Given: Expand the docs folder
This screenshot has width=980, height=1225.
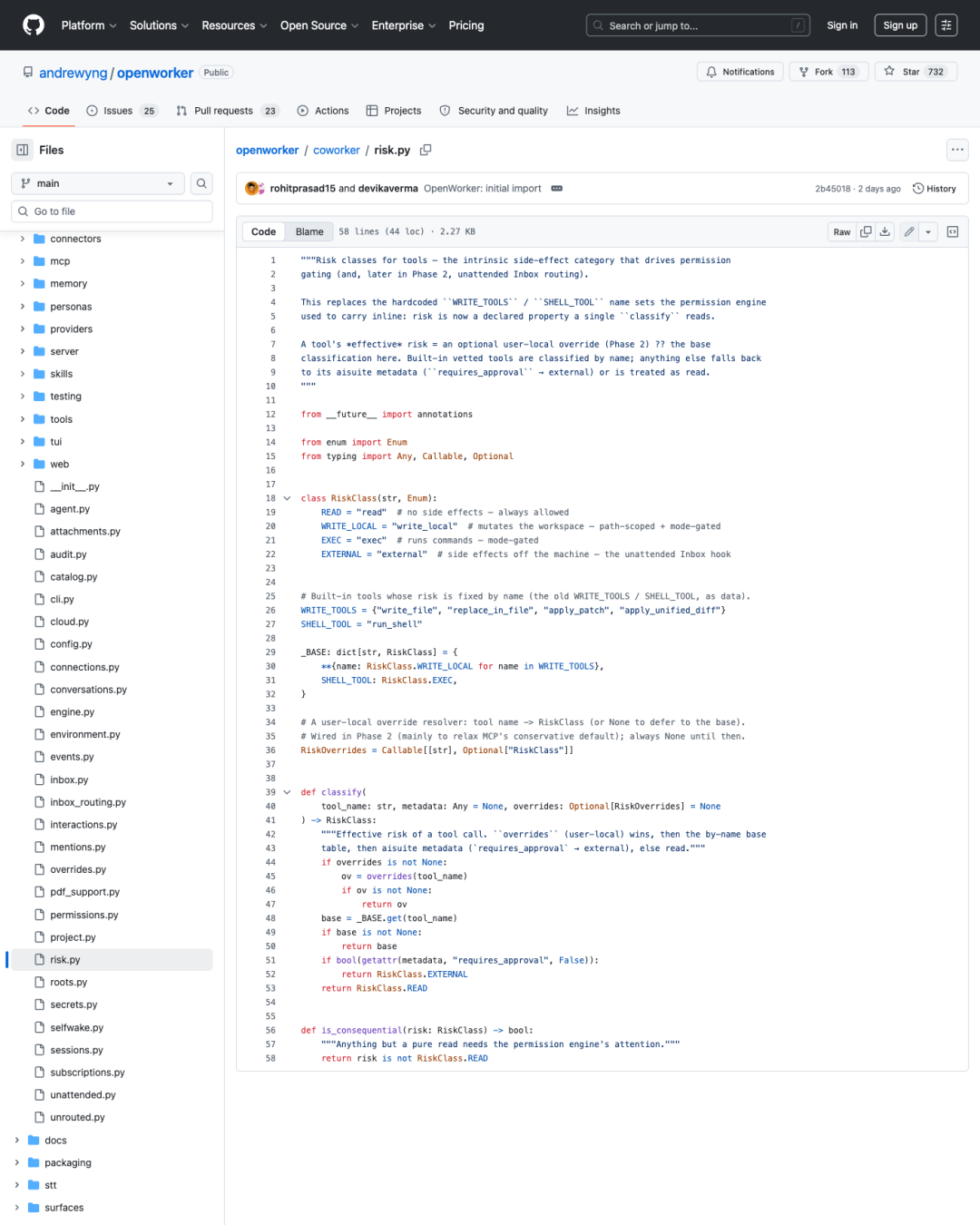Looking at the screenshot, I should (17, 1141).
